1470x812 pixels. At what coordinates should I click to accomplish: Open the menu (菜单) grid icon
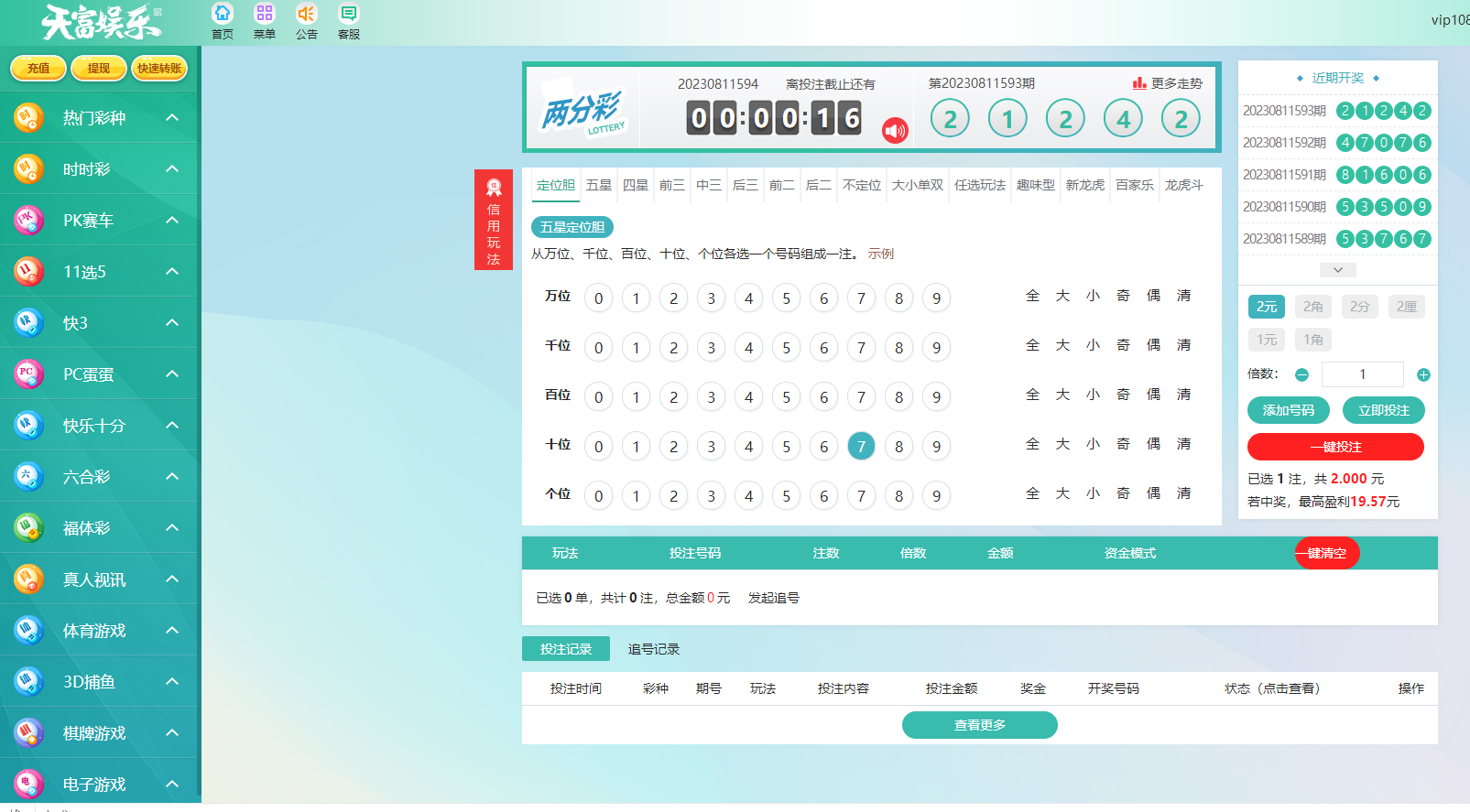[265, 14]
